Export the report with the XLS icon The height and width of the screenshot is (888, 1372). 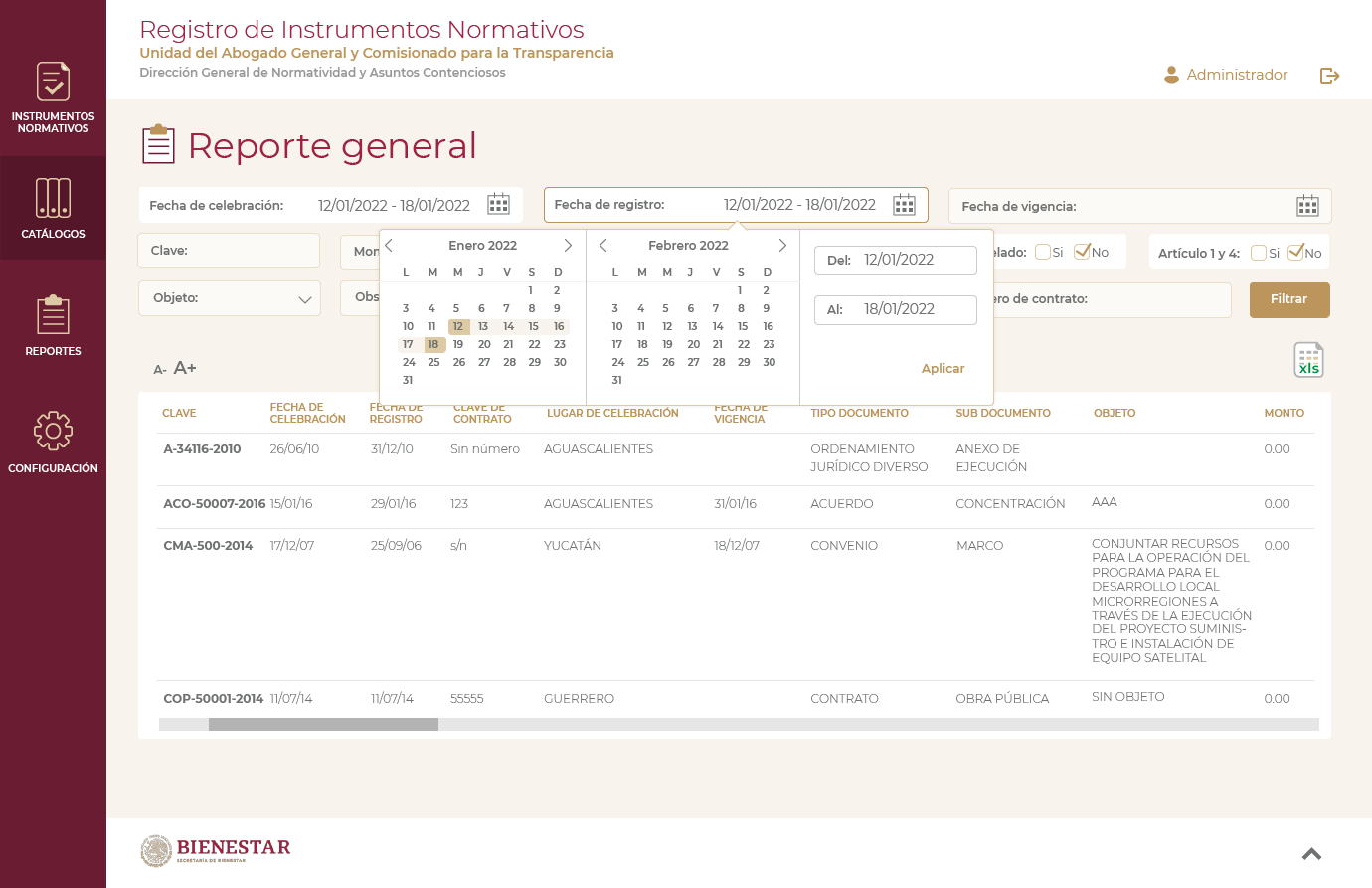point(1308,360)
